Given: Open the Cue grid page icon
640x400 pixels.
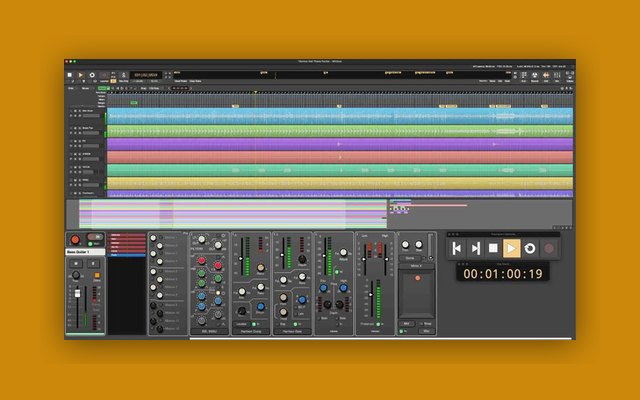Looking at the screenshot, I should click(524, 76).
